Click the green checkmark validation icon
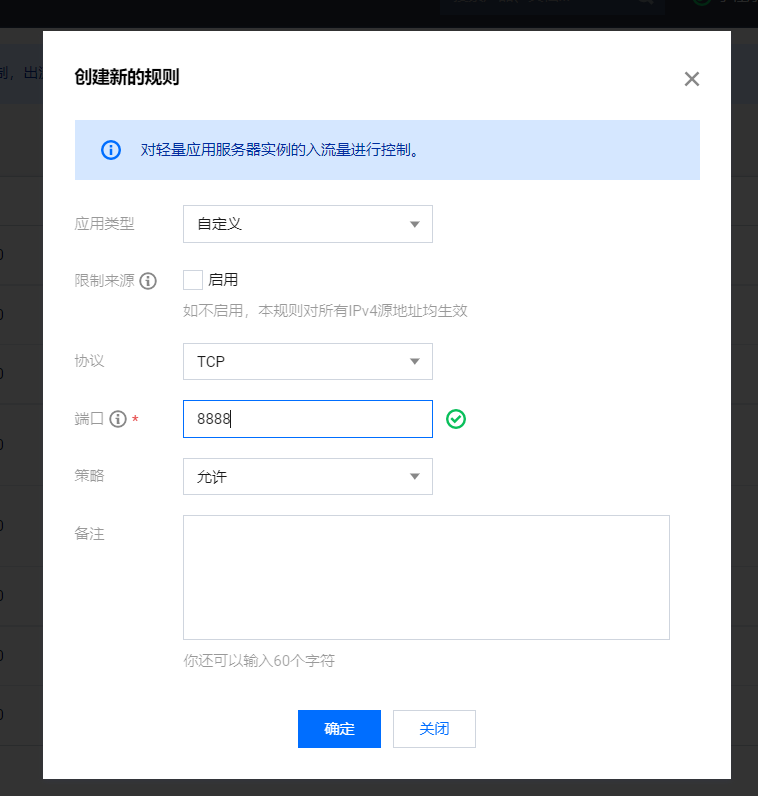 point(456,419)
